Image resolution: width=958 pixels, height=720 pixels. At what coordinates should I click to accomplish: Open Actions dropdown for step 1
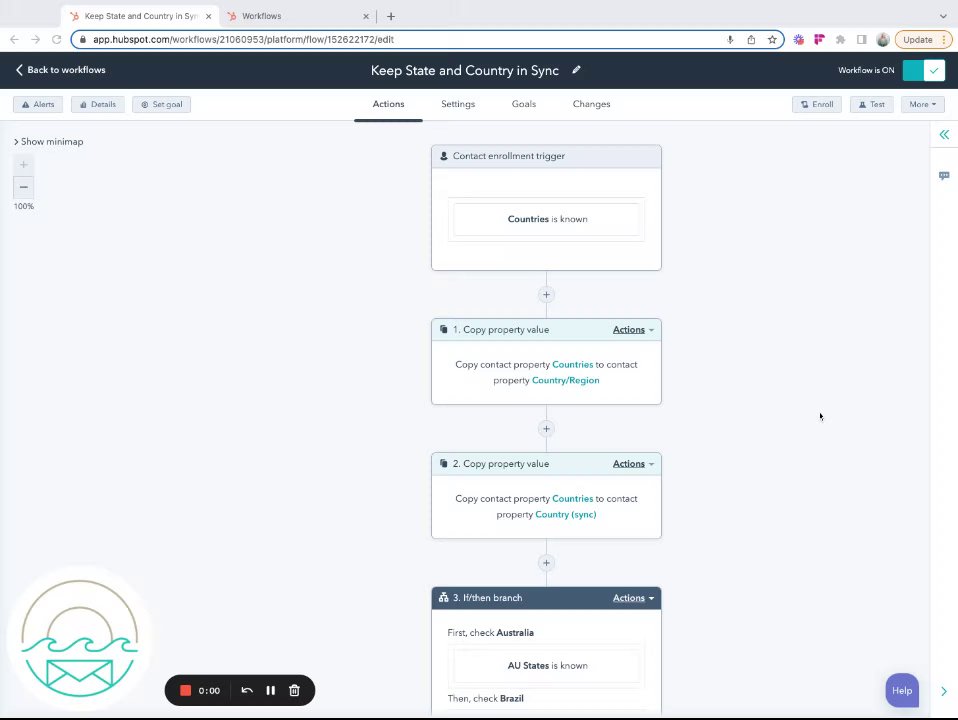(633, 329)
